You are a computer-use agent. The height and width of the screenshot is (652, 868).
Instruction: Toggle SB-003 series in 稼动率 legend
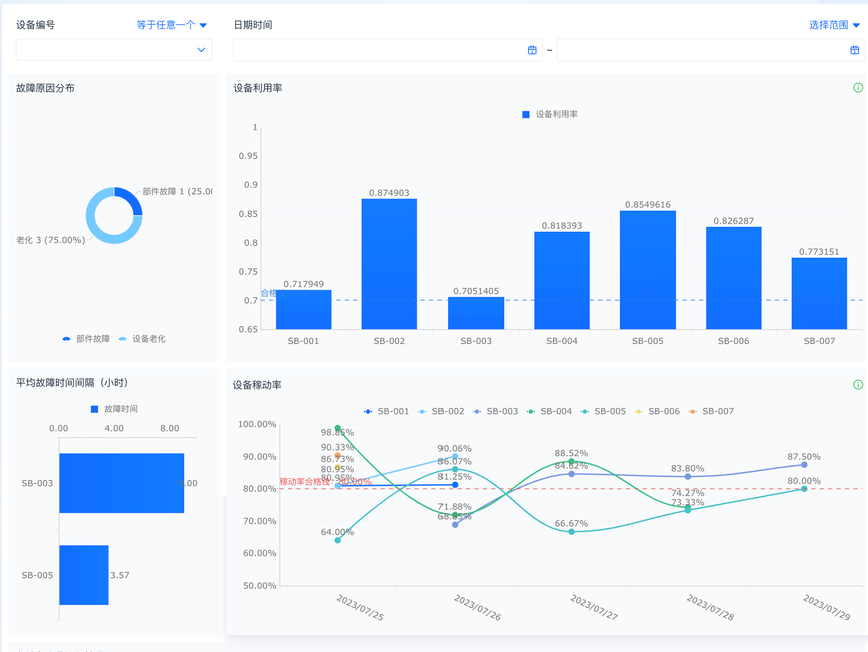point(495,411)
